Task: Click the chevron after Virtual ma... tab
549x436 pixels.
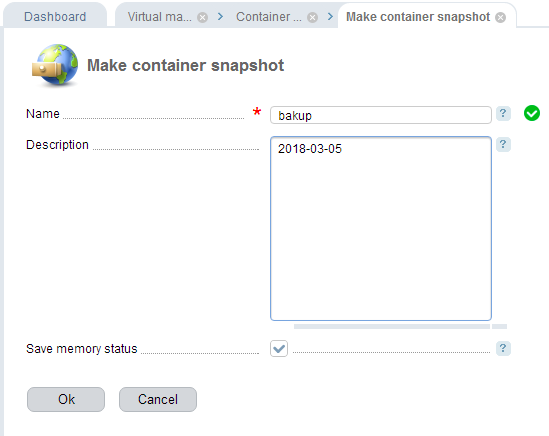Action: 220,16
